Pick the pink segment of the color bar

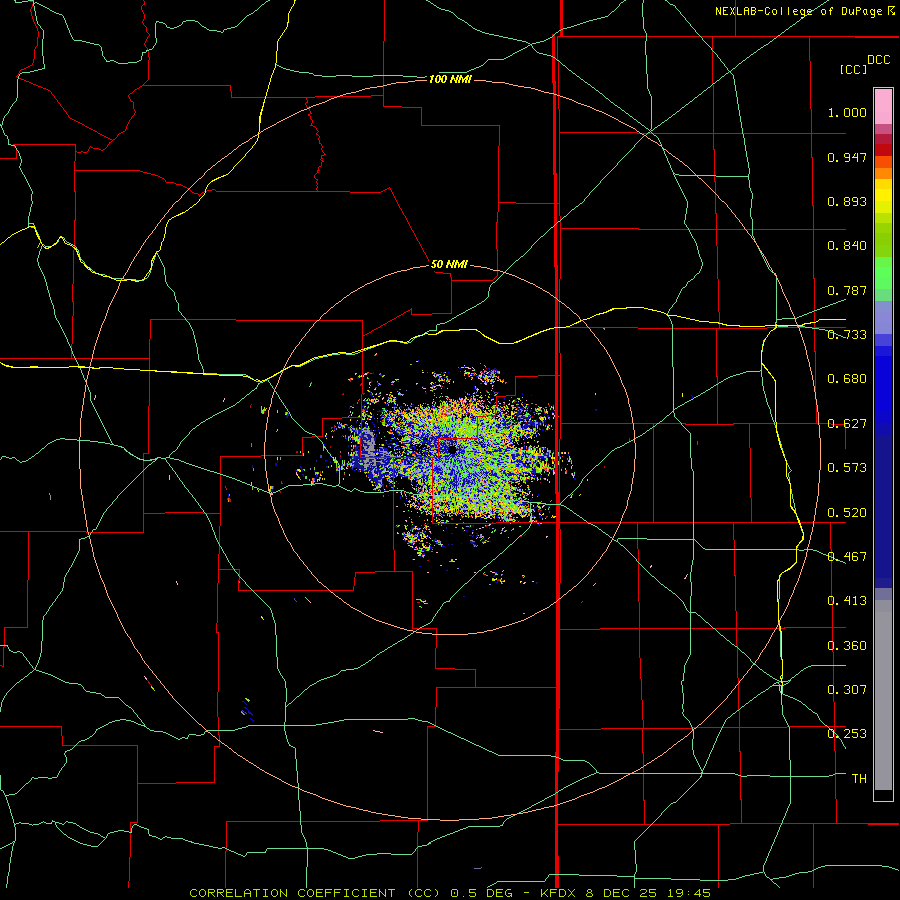coord(883,107)
